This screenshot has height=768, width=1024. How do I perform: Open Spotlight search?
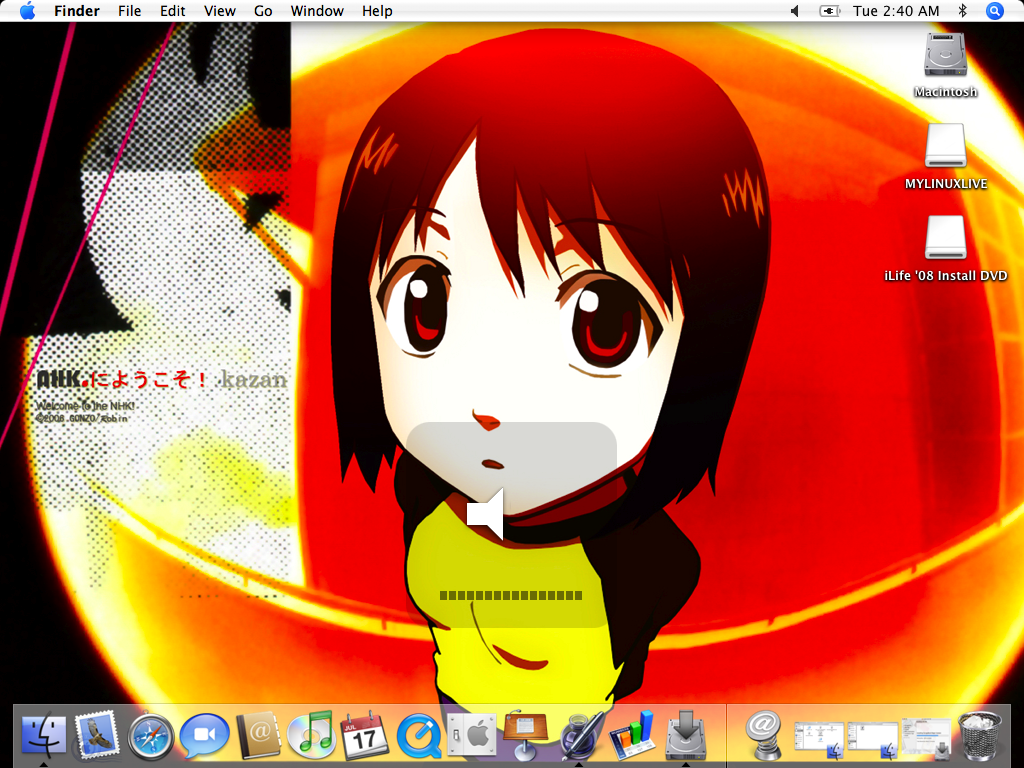pos(994,10)
